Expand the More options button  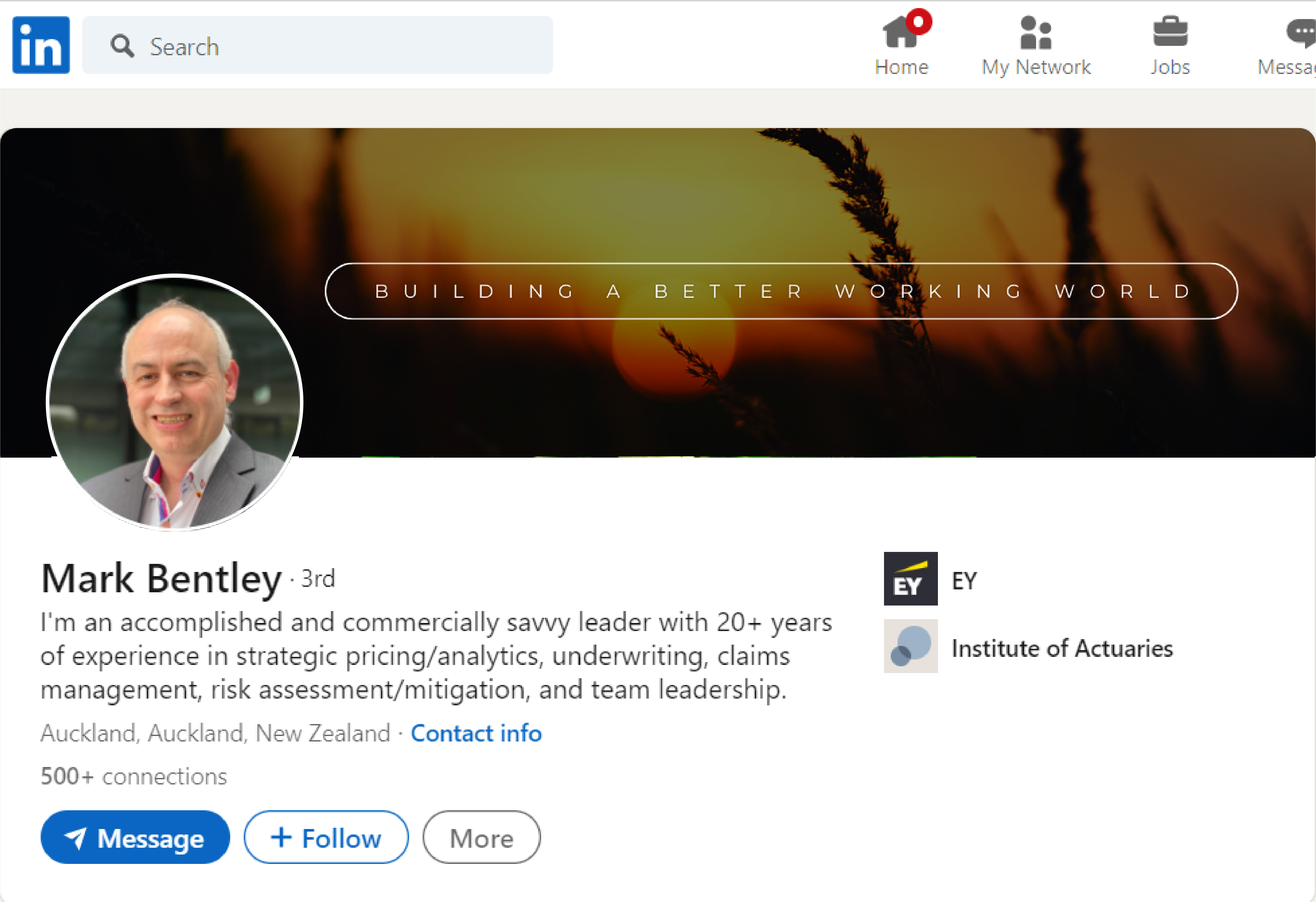coord(481,837)
